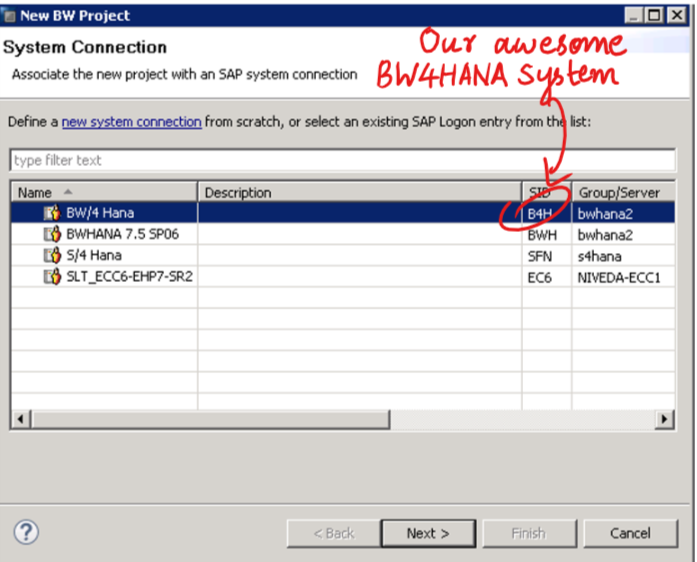
Task: Click the BW/4 Hana system connection icon
Action: tap(52, 213)
